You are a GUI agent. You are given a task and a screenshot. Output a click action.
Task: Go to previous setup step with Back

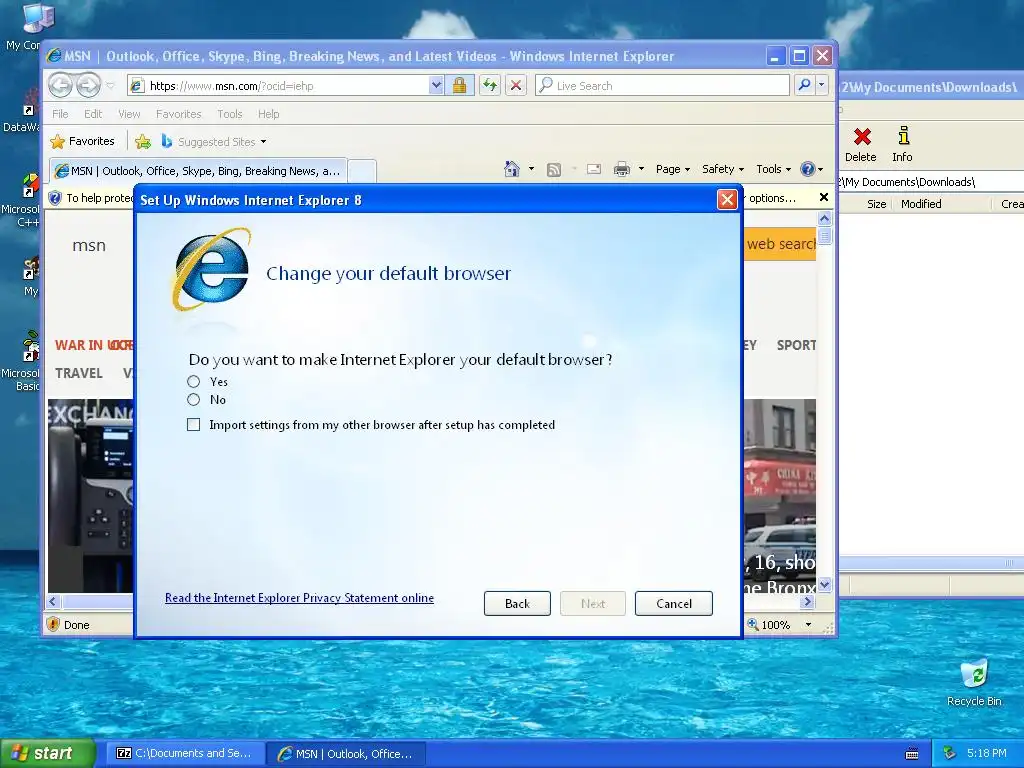point(517,603)
